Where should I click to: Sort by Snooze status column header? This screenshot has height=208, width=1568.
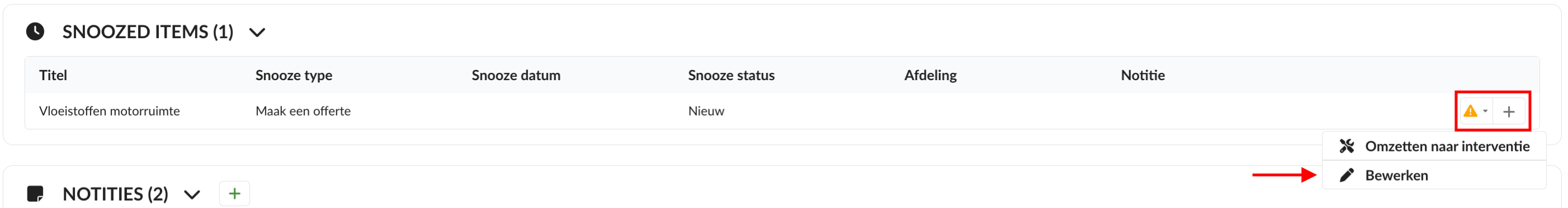pyautogui.click(x=731, y=76)
